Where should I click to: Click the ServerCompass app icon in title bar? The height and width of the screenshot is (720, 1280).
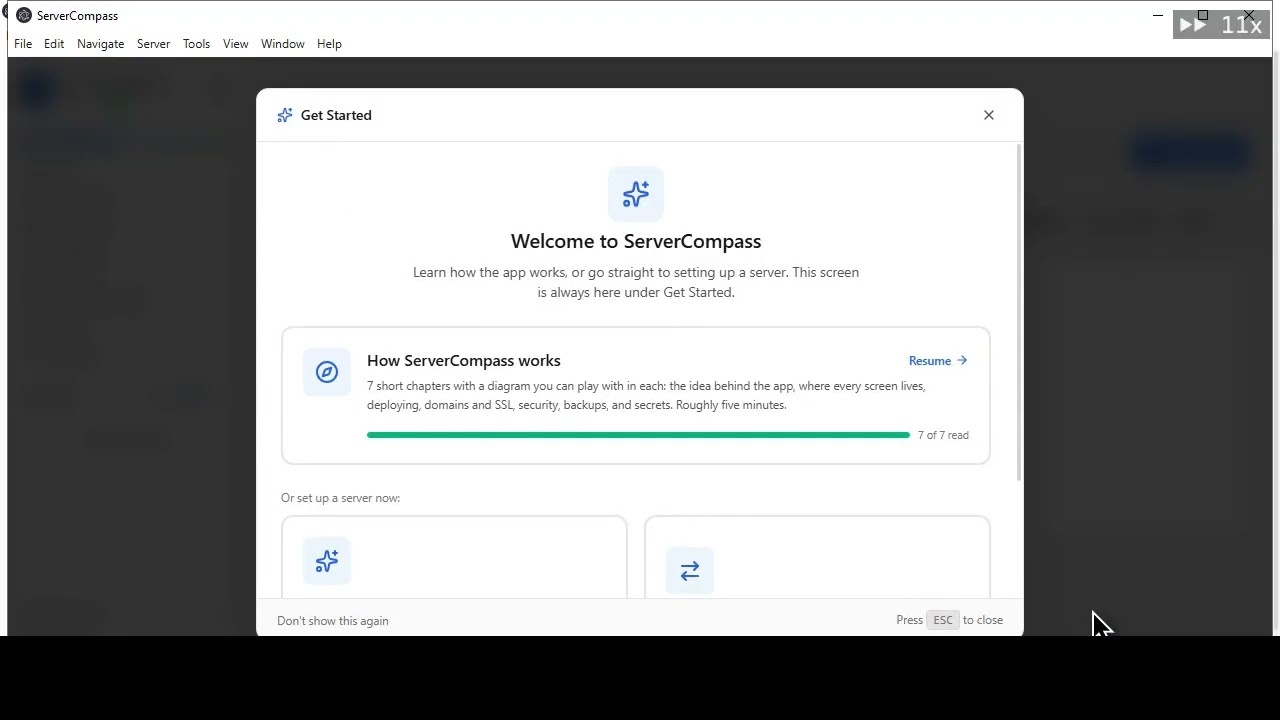24,15
